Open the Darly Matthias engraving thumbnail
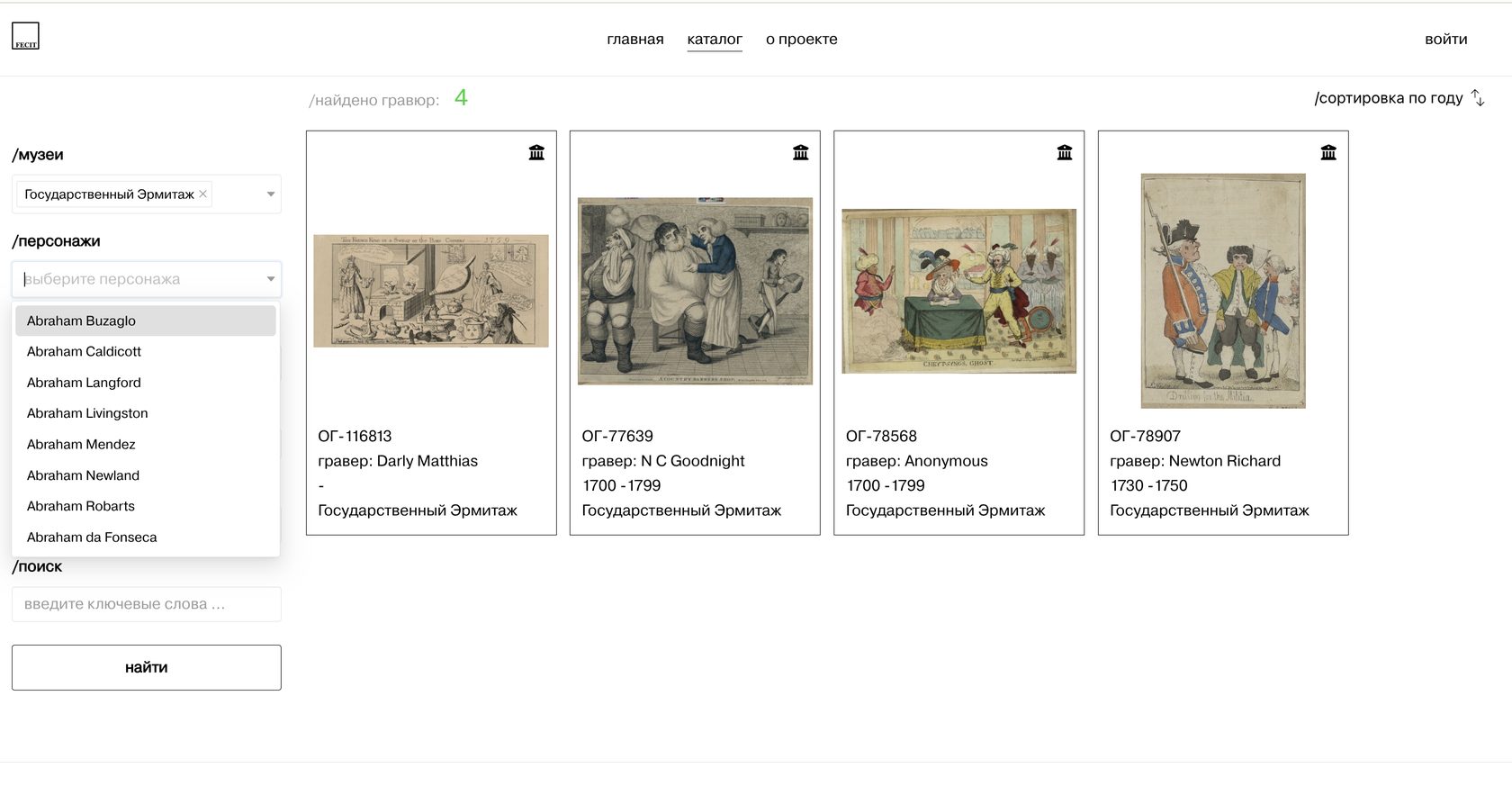The width and height of the screenshot is (1512, 786). click(431, 291)
